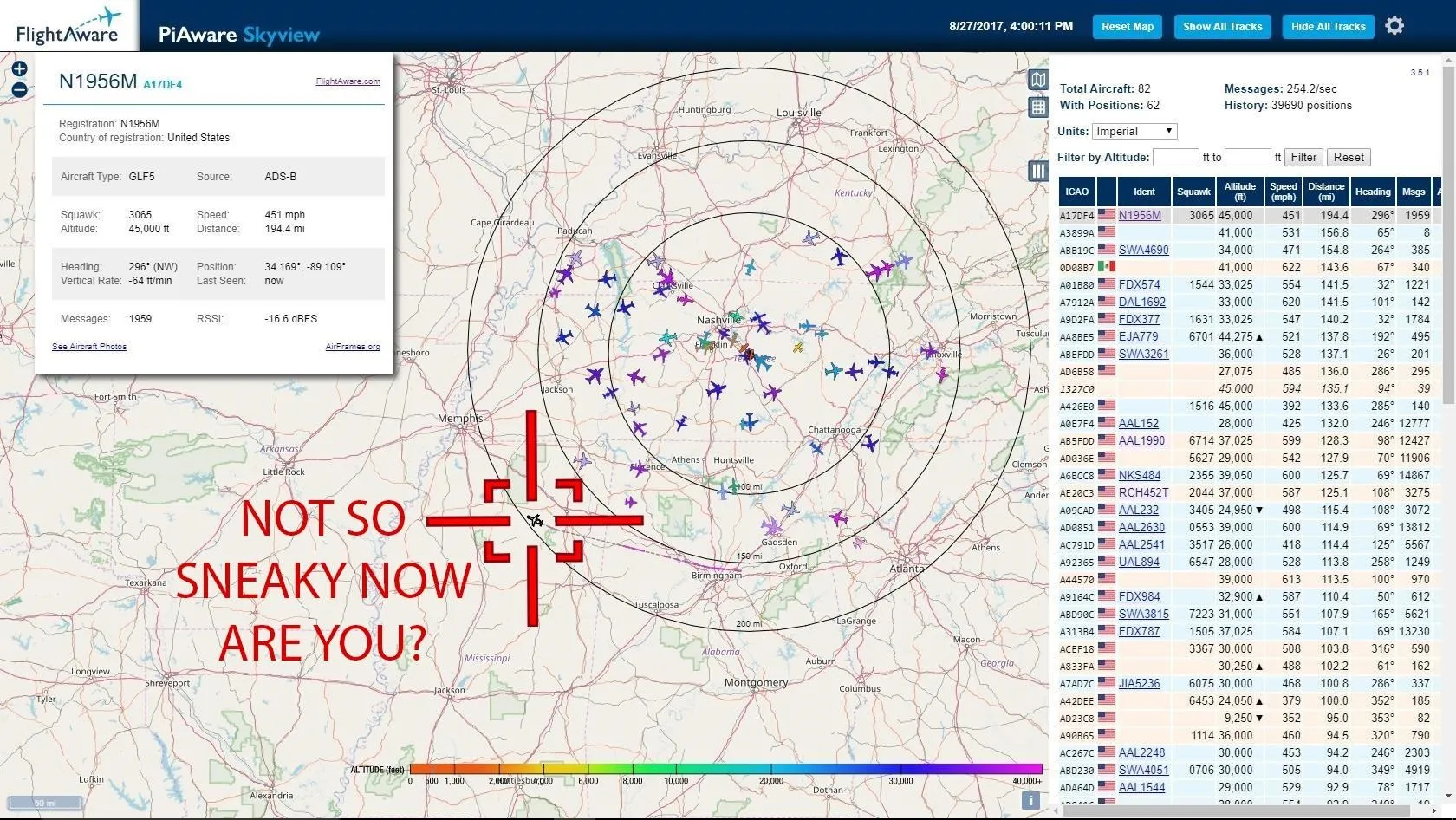
Task: Click Hide All Tracks button
Action: [1328, 27]
